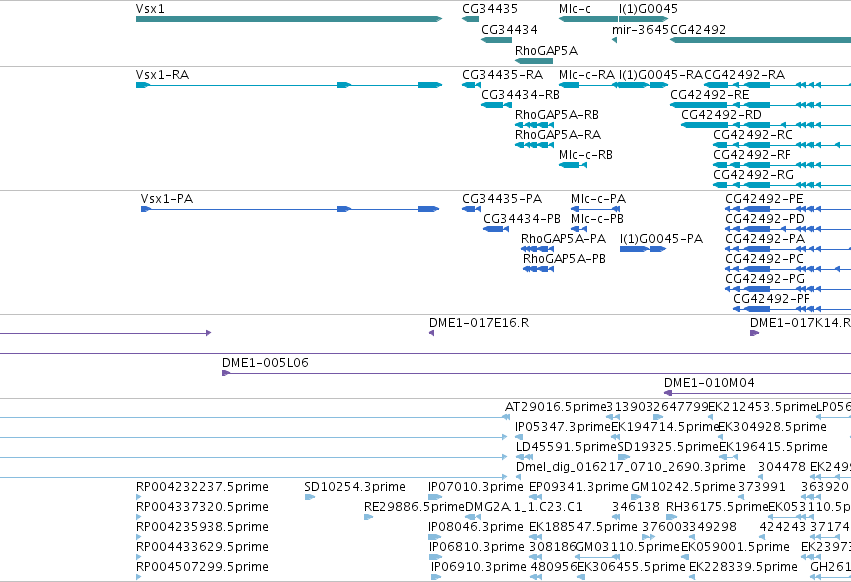Image resolution: width=851 pixels, height=582 pixels.
Task: Select transcript CG42492-RF
Action: [x=782, y=165]
